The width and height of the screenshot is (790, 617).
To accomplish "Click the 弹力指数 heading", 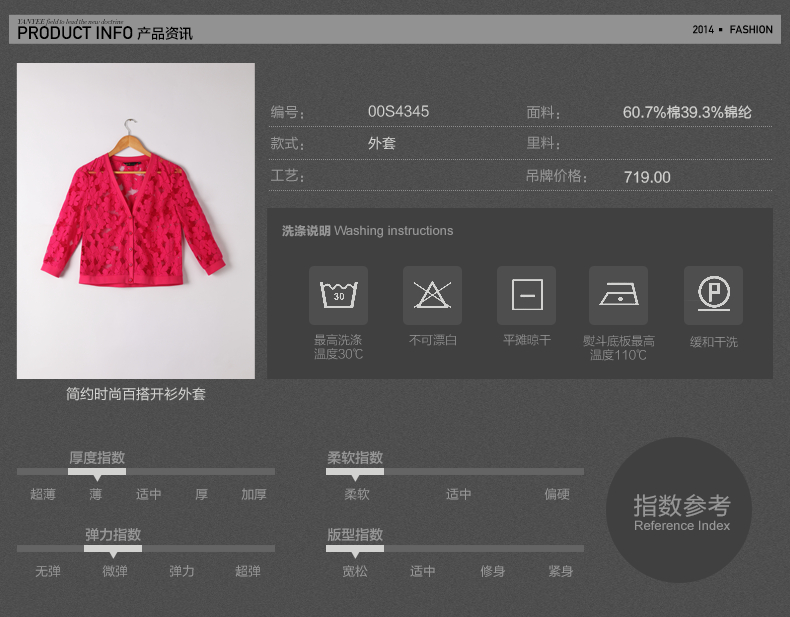I will click(x=113, y=534).
